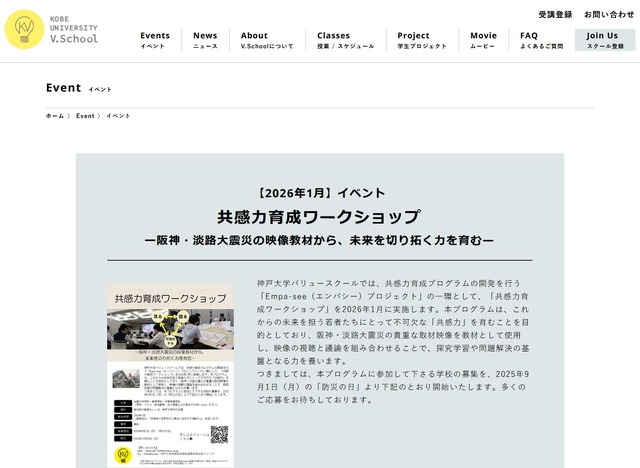Open the Classes schedule menu item
The image size is (640, 468).
(x=345, y=40)
